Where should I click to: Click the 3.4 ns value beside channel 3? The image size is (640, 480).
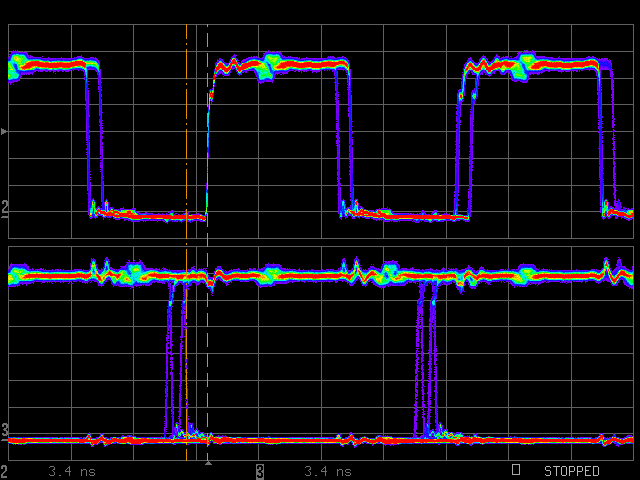(328, 472)
